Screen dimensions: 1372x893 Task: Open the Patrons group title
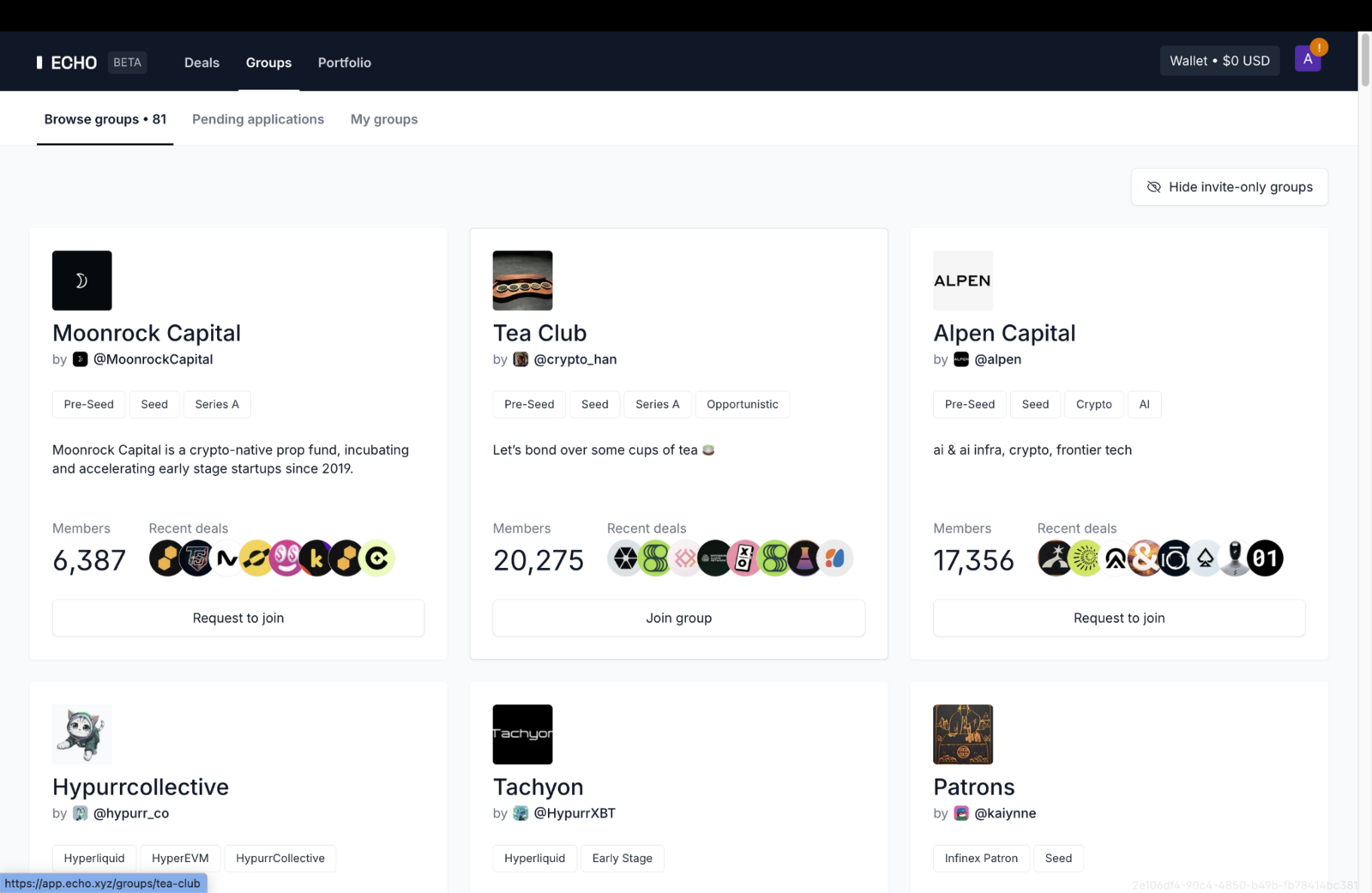[974, 787]
